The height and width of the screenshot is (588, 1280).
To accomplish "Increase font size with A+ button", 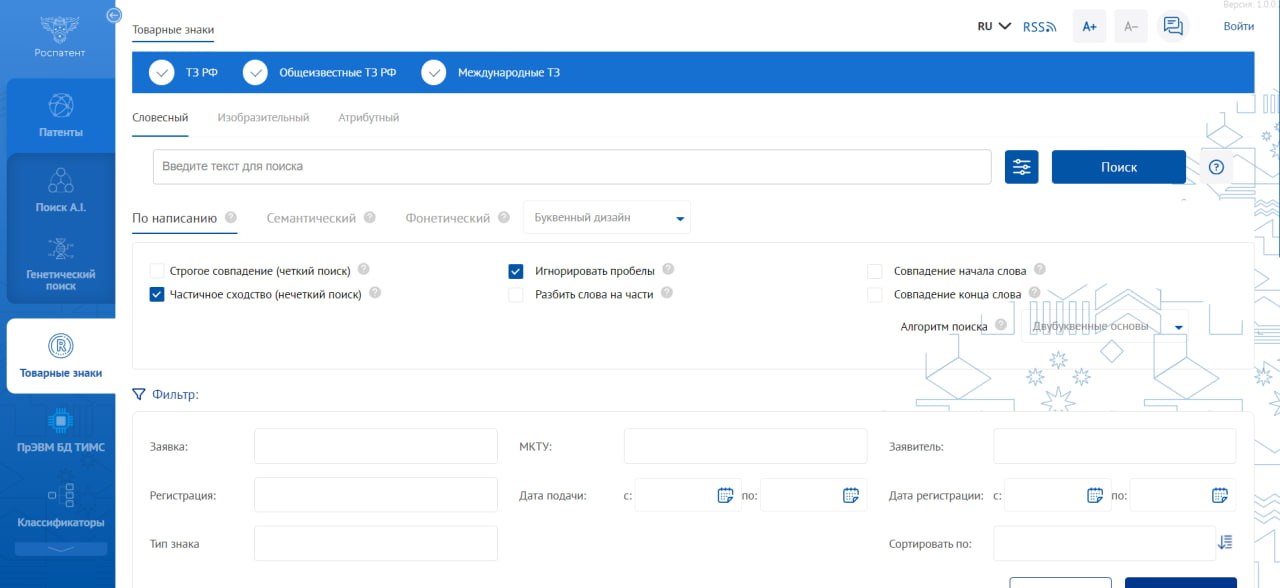I will pos(1089,27).
